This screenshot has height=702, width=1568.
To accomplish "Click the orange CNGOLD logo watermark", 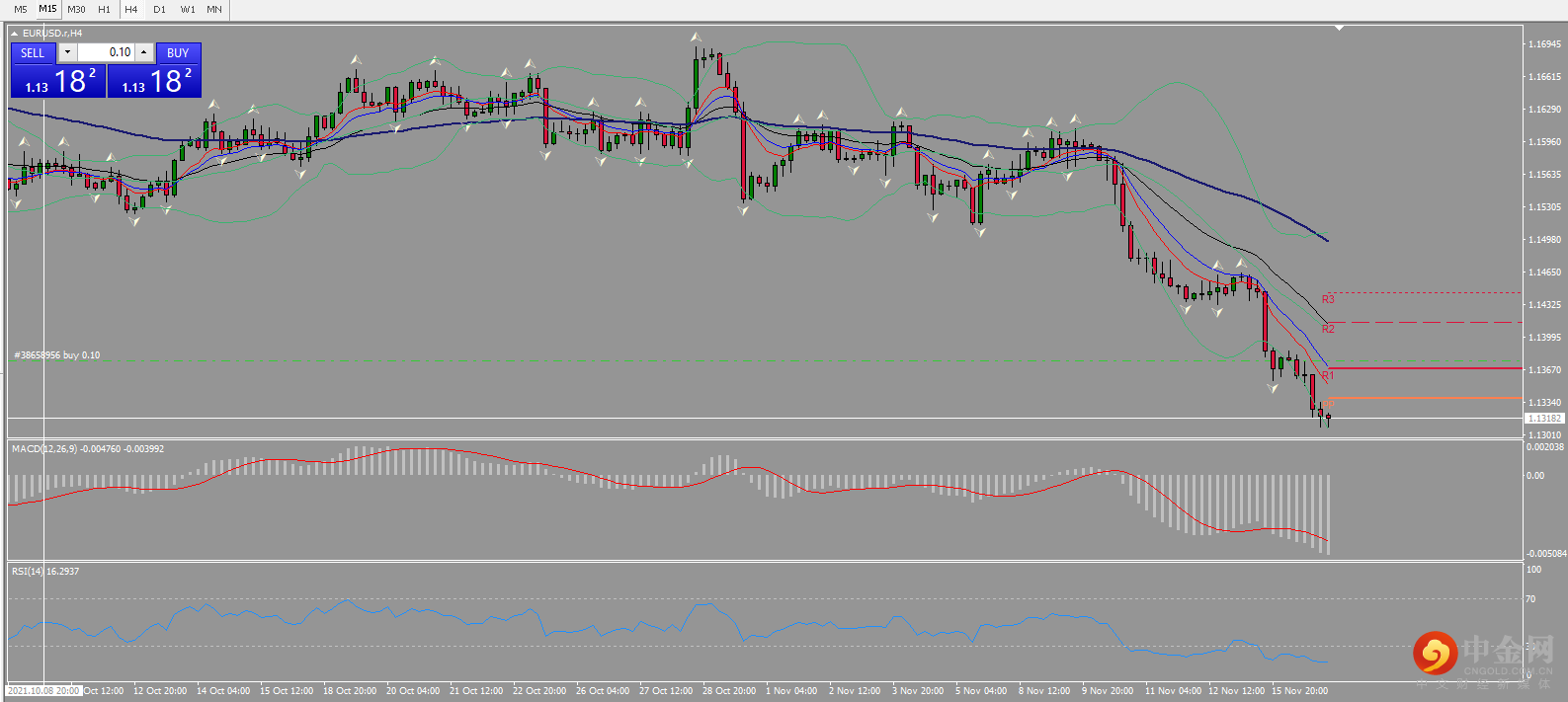I will point(1435,653).
